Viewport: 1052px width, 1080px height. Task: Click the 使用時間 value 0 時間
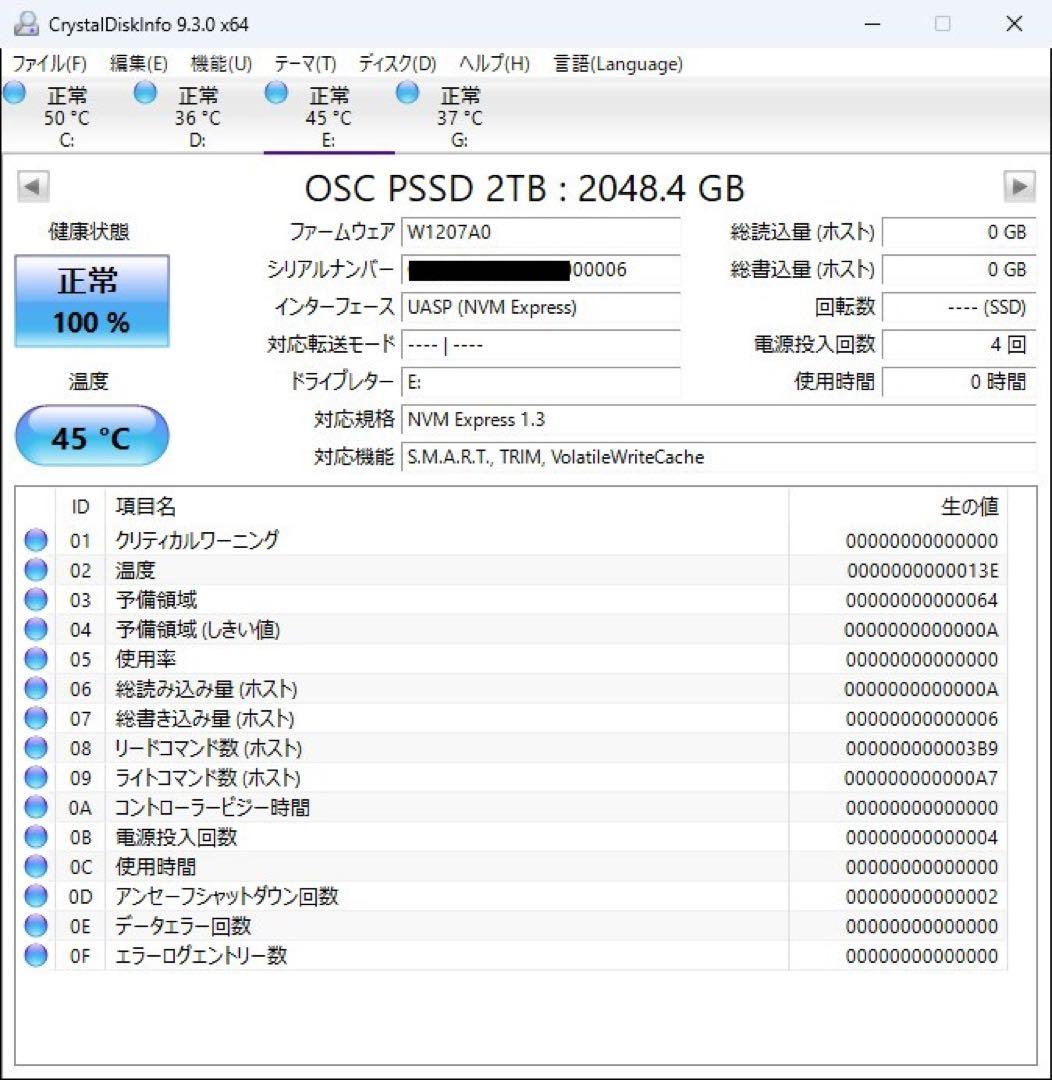(x=958, y=382)
